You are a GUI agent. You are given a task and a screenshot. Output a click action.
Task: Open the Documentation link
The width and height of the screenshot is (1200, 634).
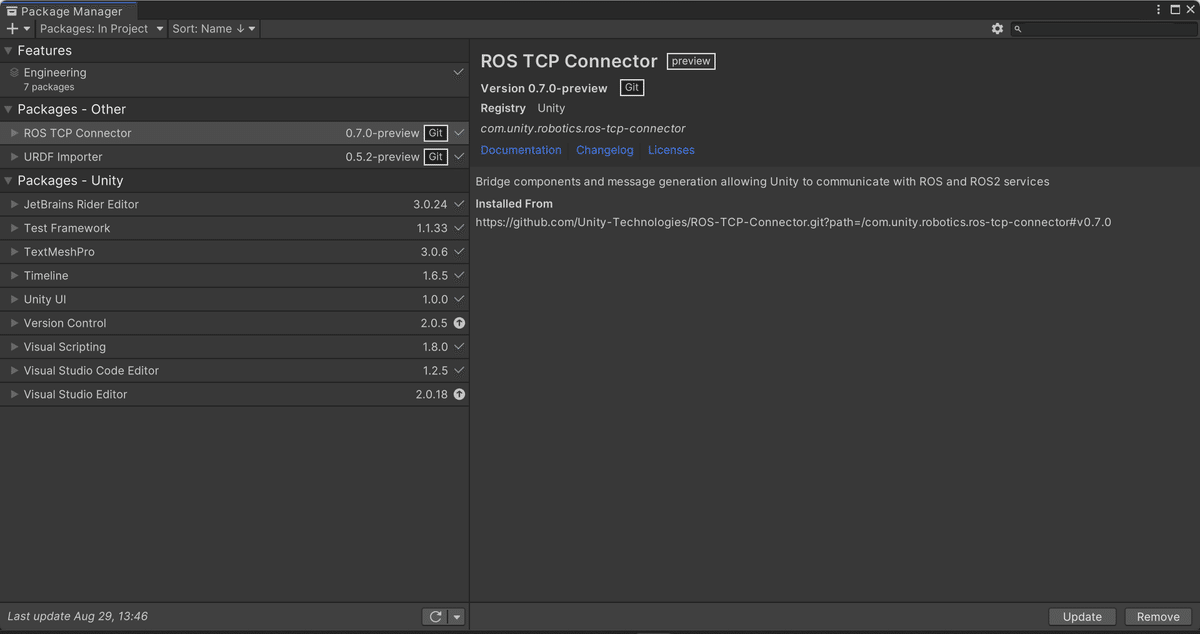pyautogui.click(x=521, y=150)
